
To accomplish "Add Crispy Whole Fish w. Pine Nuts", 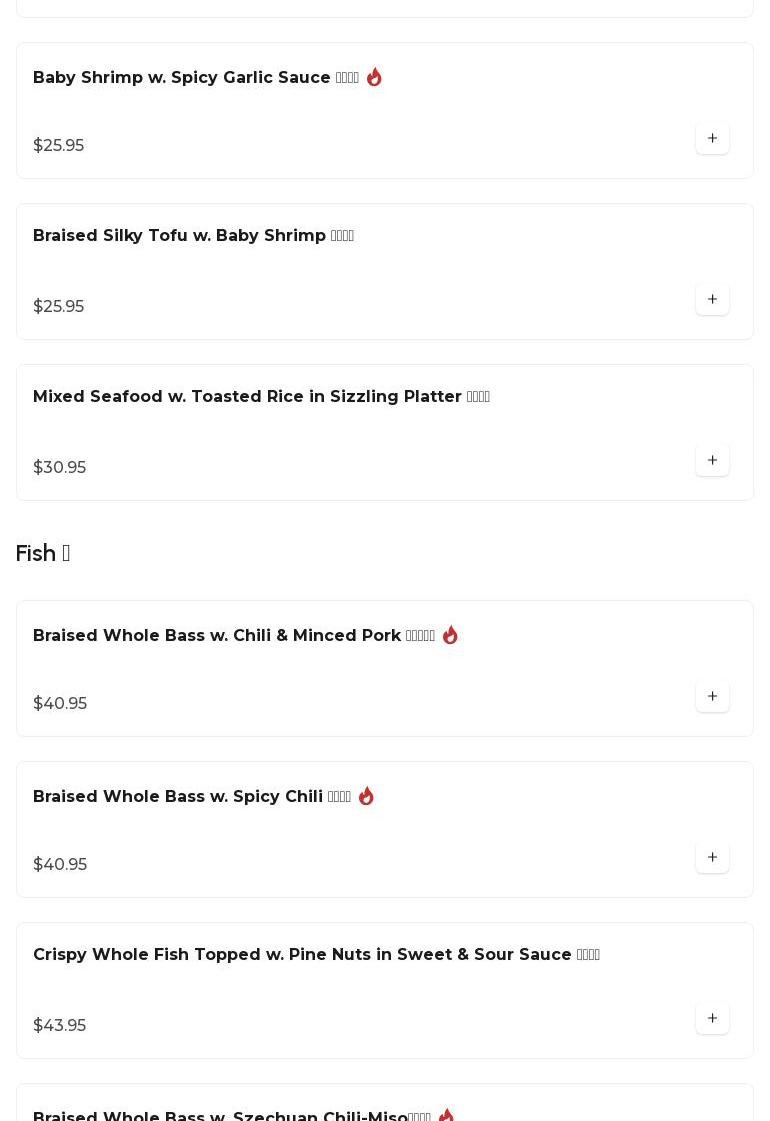I will point(712,1018).
